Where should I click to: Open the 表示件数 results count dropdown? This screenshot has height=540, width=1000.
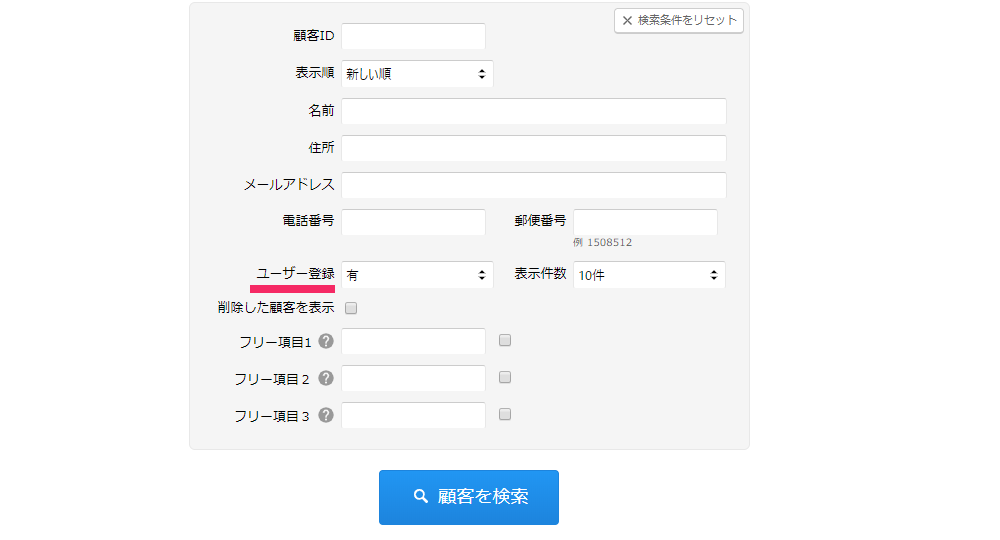tap(649, 275)
